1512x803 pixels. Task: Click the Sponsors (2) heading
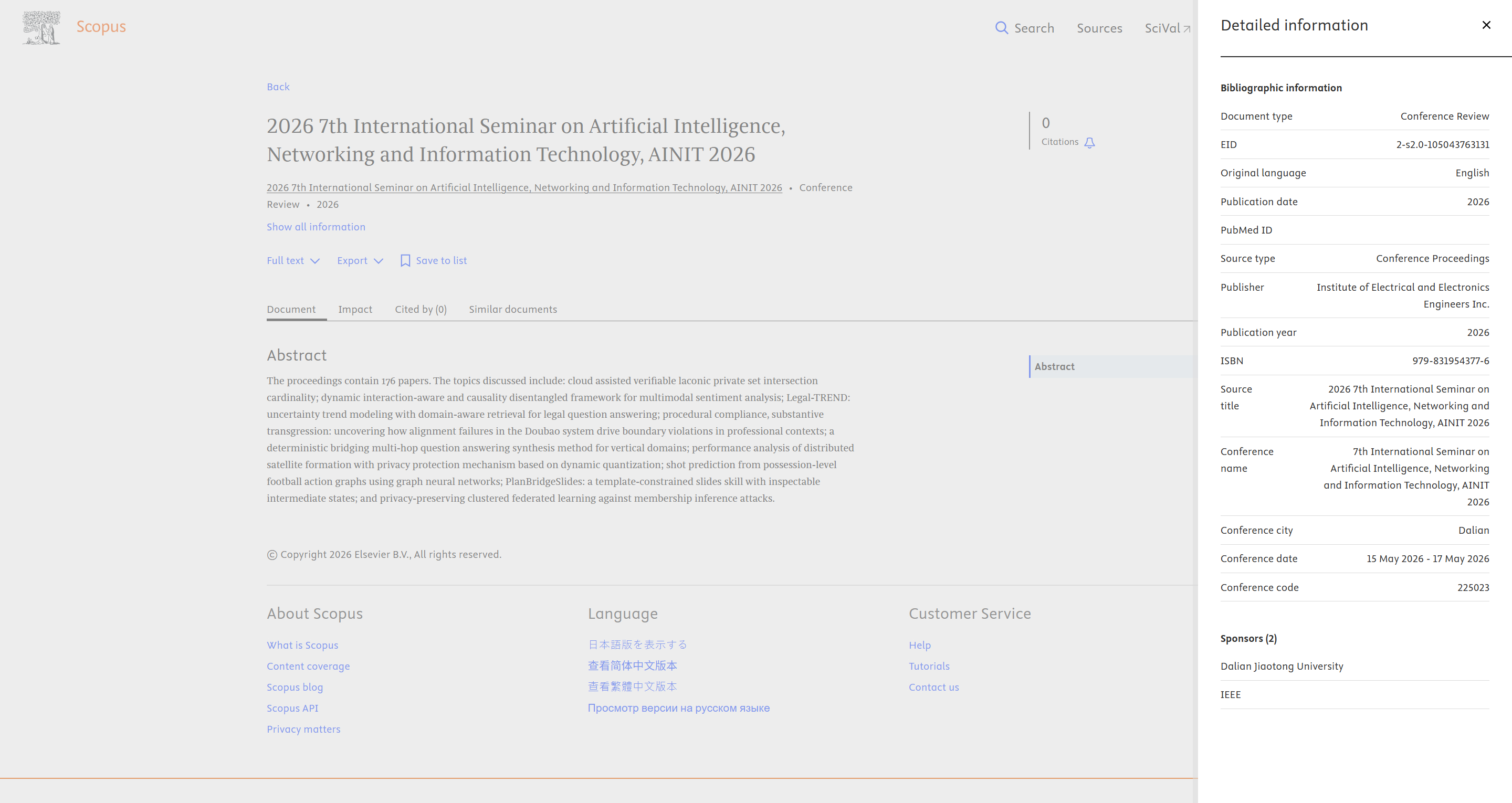tap(1248, 639)
